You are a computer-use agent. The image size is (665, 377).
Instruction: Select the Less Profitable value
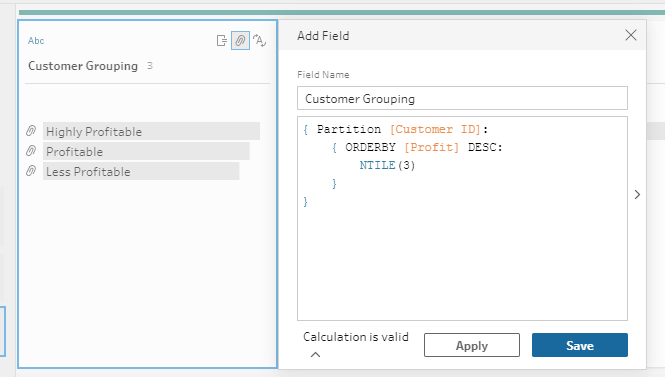(x=141, y=171)
